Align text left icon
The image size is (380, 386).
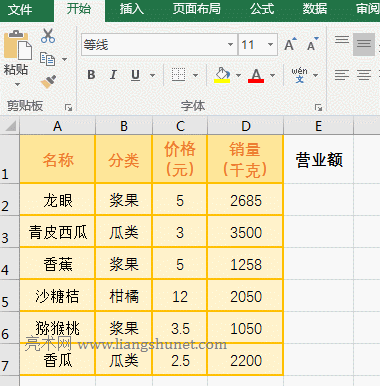[x=342, y=75]
